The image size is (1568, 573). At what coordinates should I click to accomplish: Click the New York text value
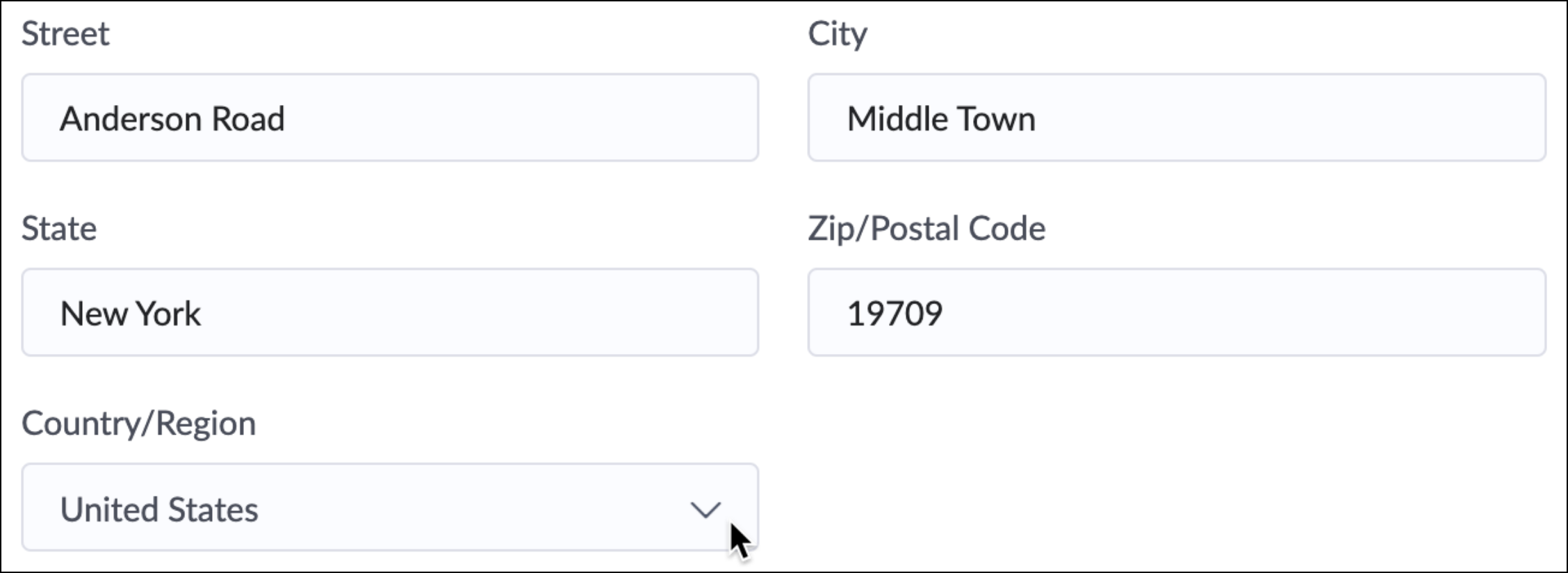[x=131, y=314]
